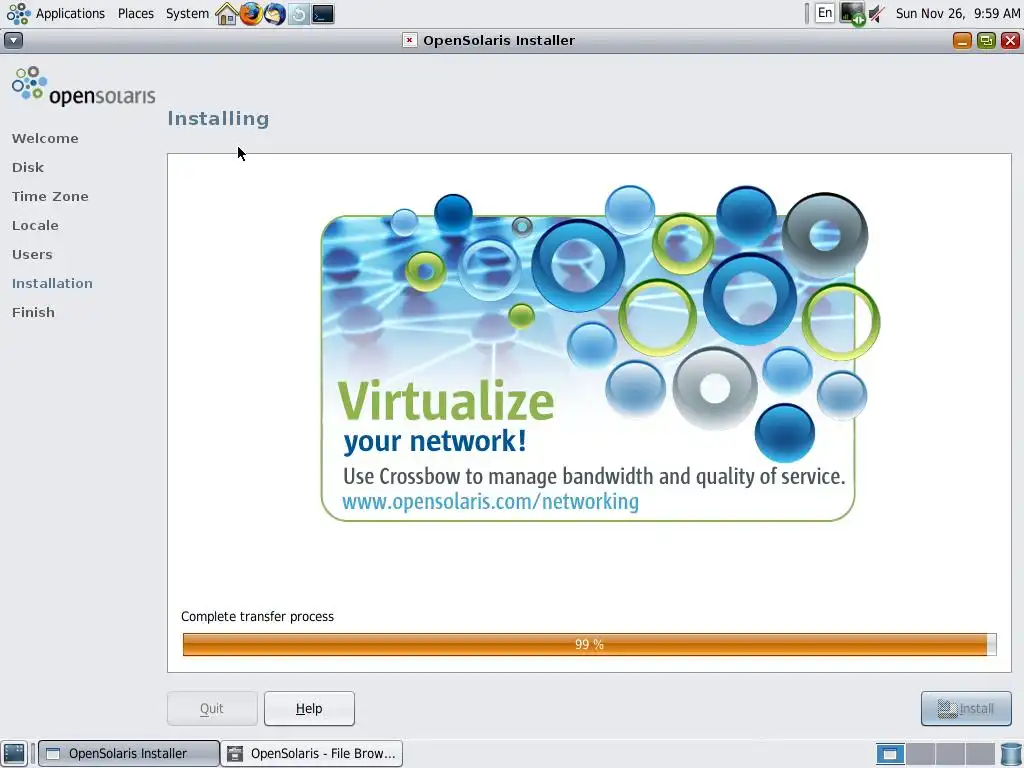Select the Locale step in the sidebar

35,225
